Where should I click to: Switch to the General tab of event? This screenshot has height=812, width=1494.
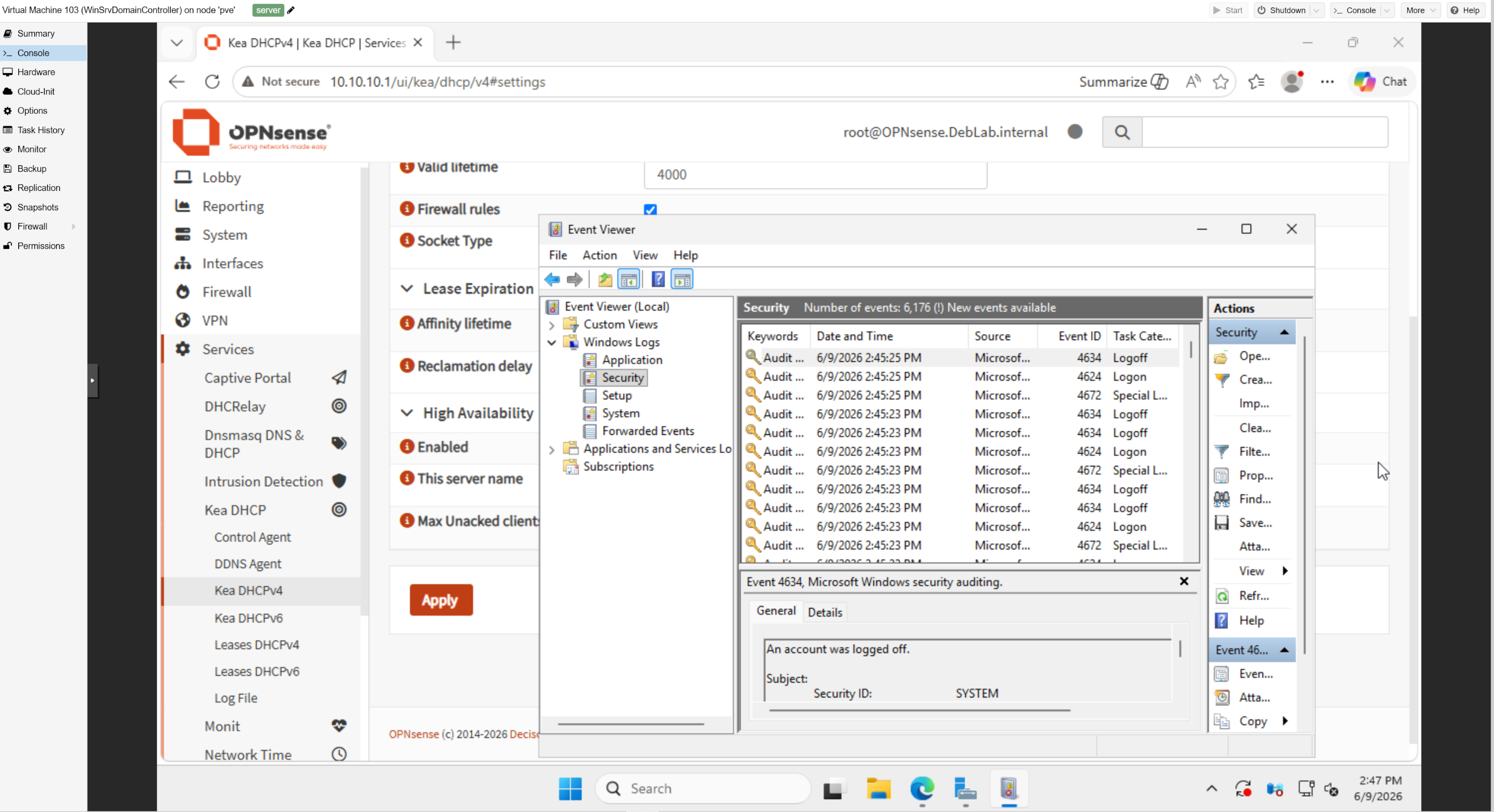tap(776, 611)
